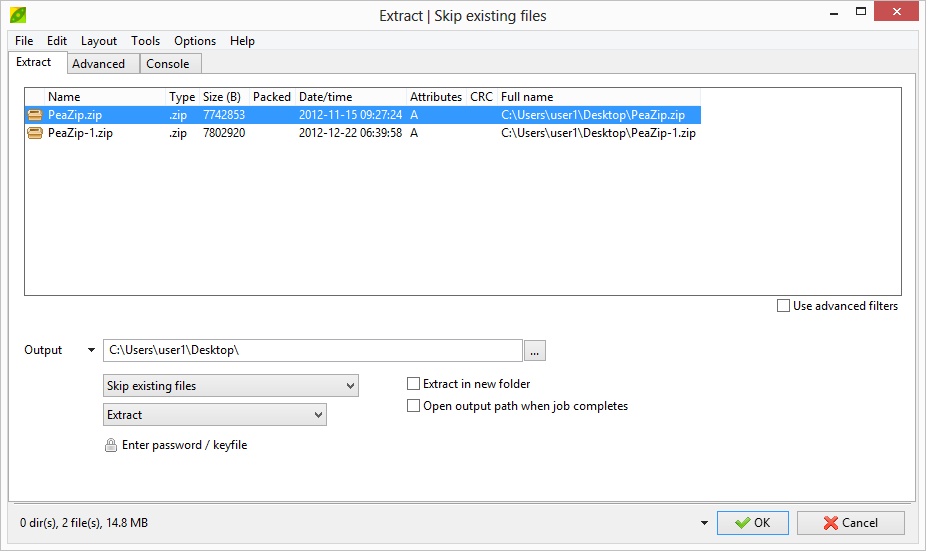926x551 pixels.
Task: Sort by Full name column header
Action: pos(599,97)
